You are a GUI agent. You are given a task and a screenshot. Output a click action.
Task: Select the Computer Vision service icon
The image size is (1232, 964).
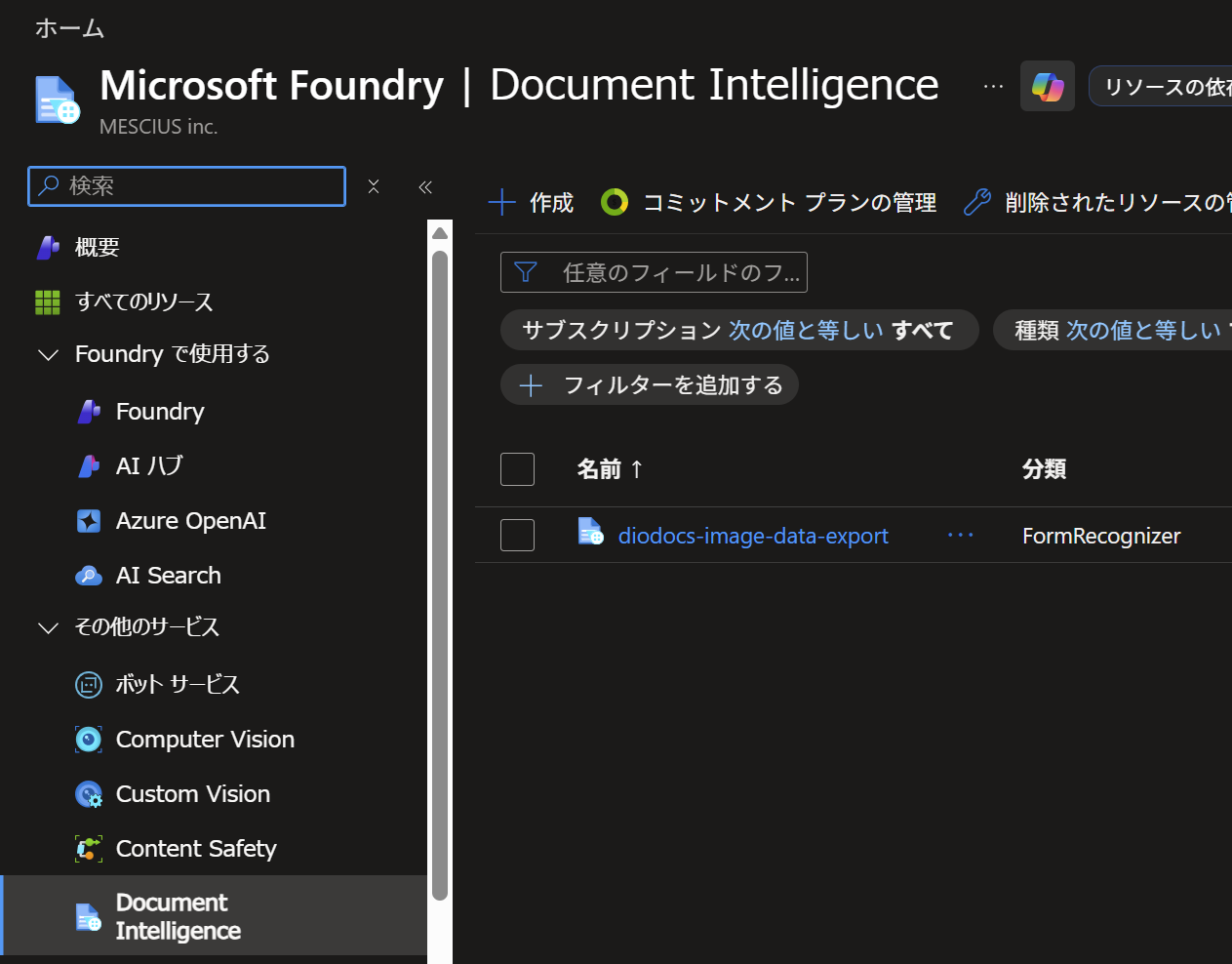click(88, 739)
